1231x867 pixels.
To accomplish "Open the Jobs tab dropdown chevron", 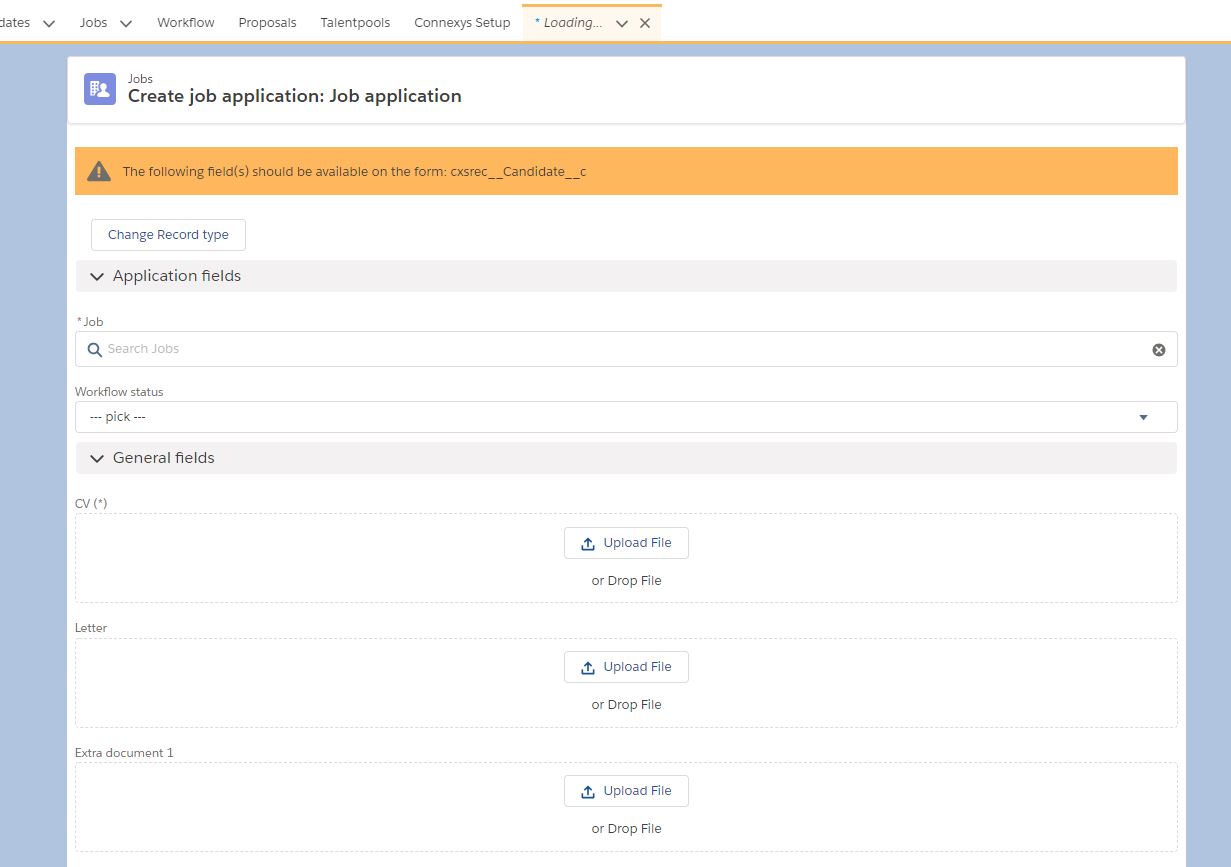I will click(126, 23).
